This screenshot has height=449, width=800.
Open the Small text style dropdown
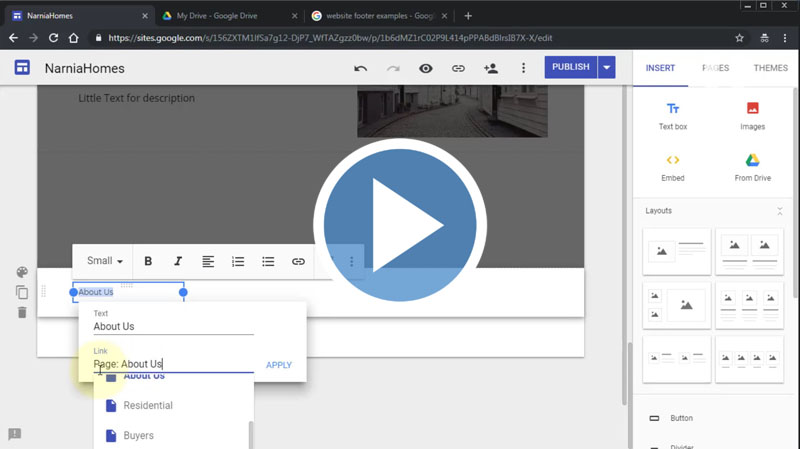point(104,261)
